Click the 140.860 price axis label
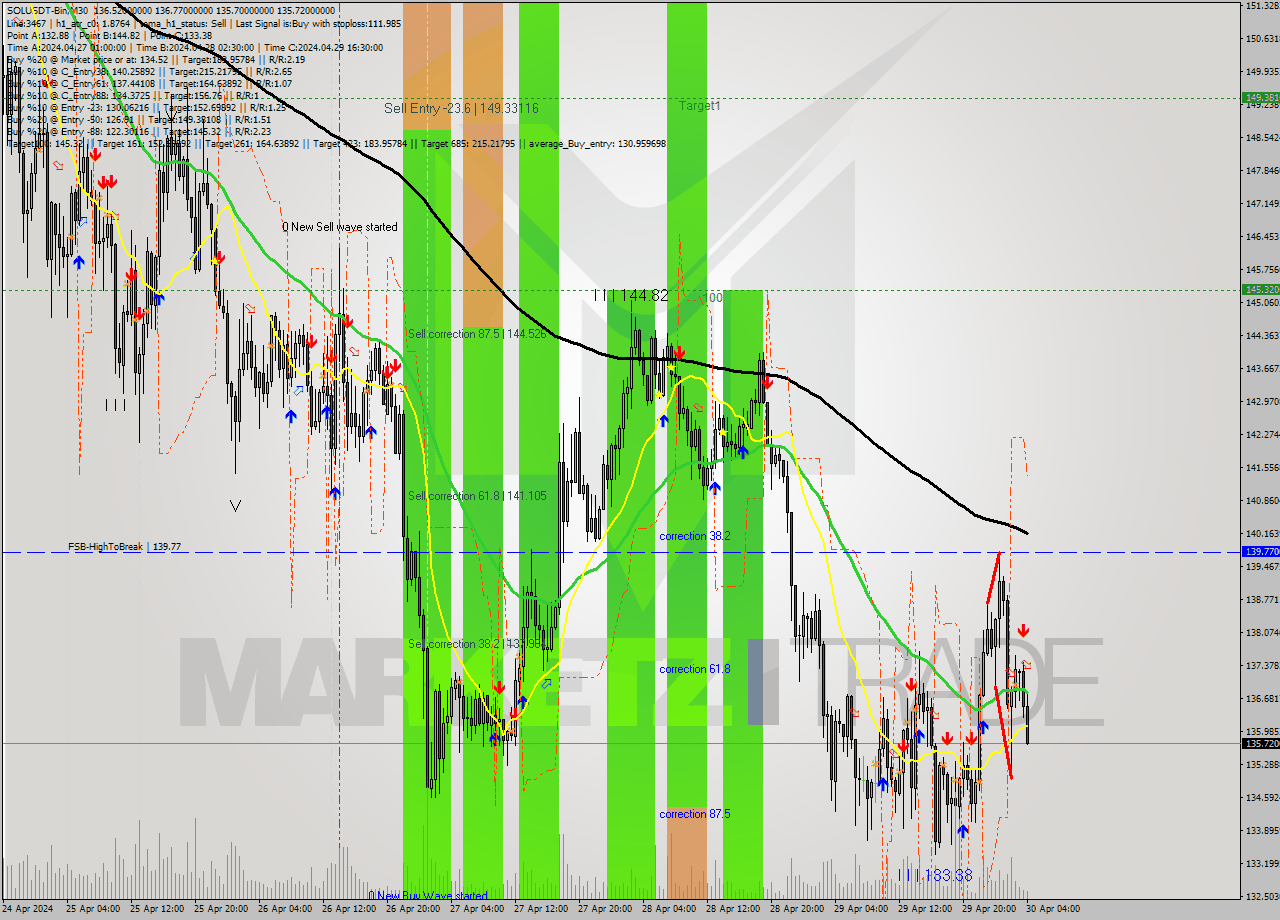1280x920 pixels. [x=1263, y=501]
